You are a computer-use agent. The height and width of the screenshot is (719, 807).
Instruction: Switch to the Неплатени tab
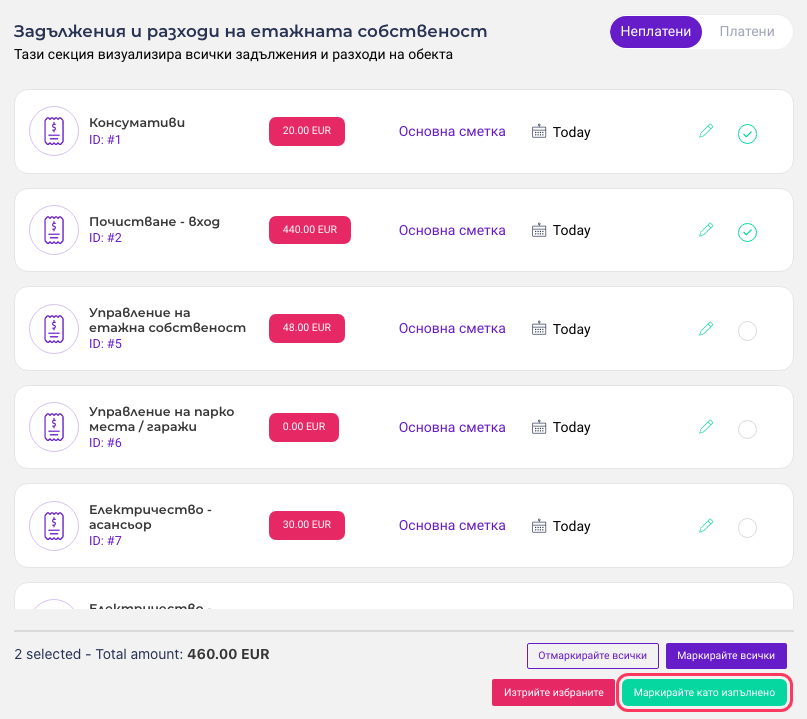point(656,31)
